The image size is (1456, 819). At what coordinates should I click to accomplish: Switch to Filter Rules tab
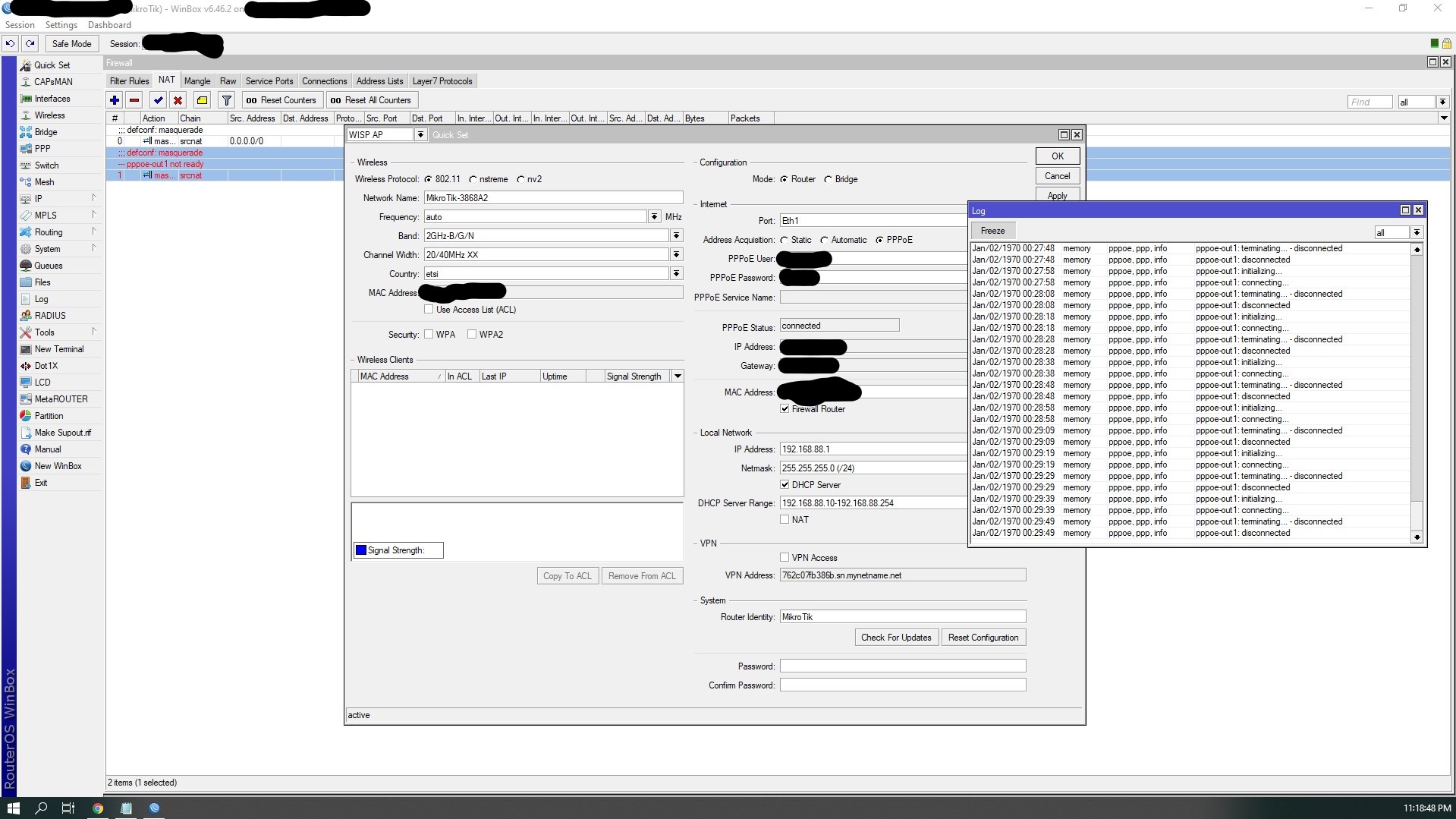tap(129, 81)
